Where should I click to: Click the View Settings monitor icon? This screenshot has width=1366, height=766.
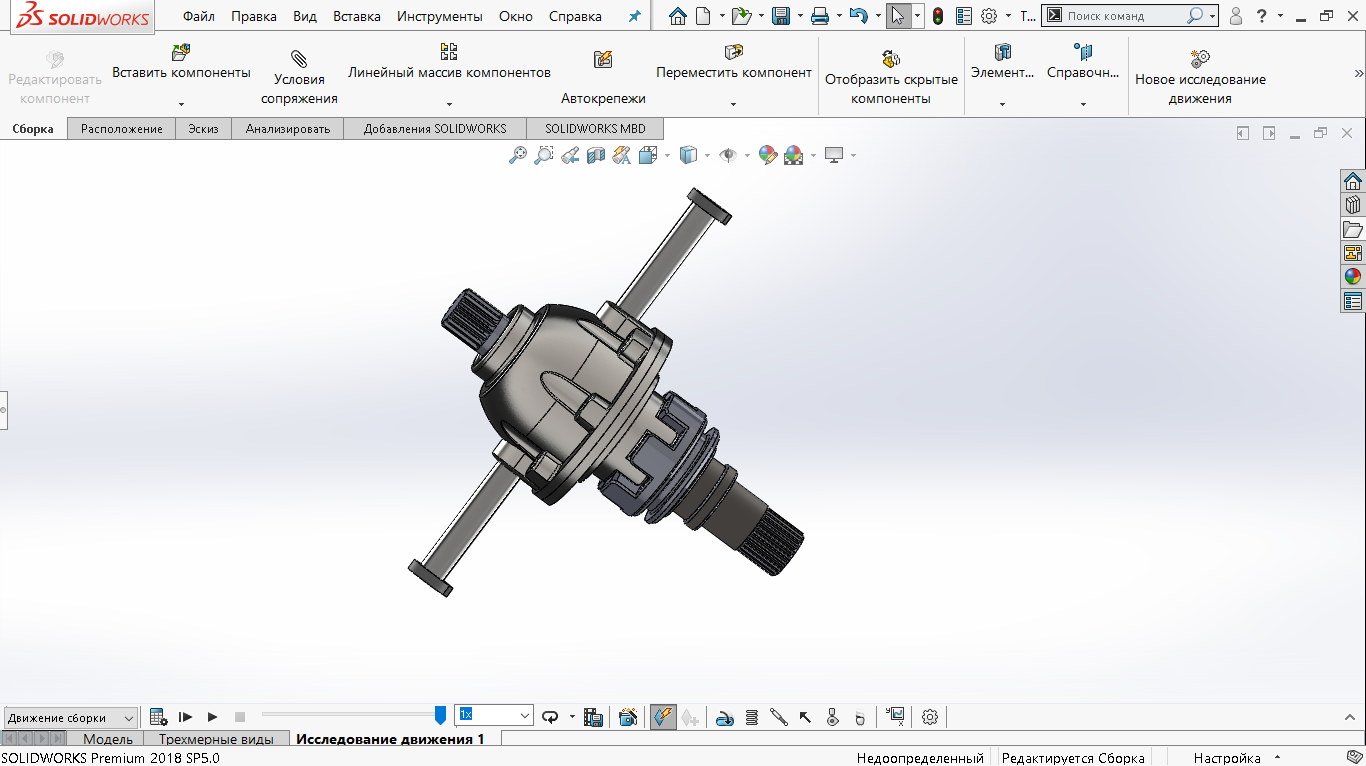point(834,155)
